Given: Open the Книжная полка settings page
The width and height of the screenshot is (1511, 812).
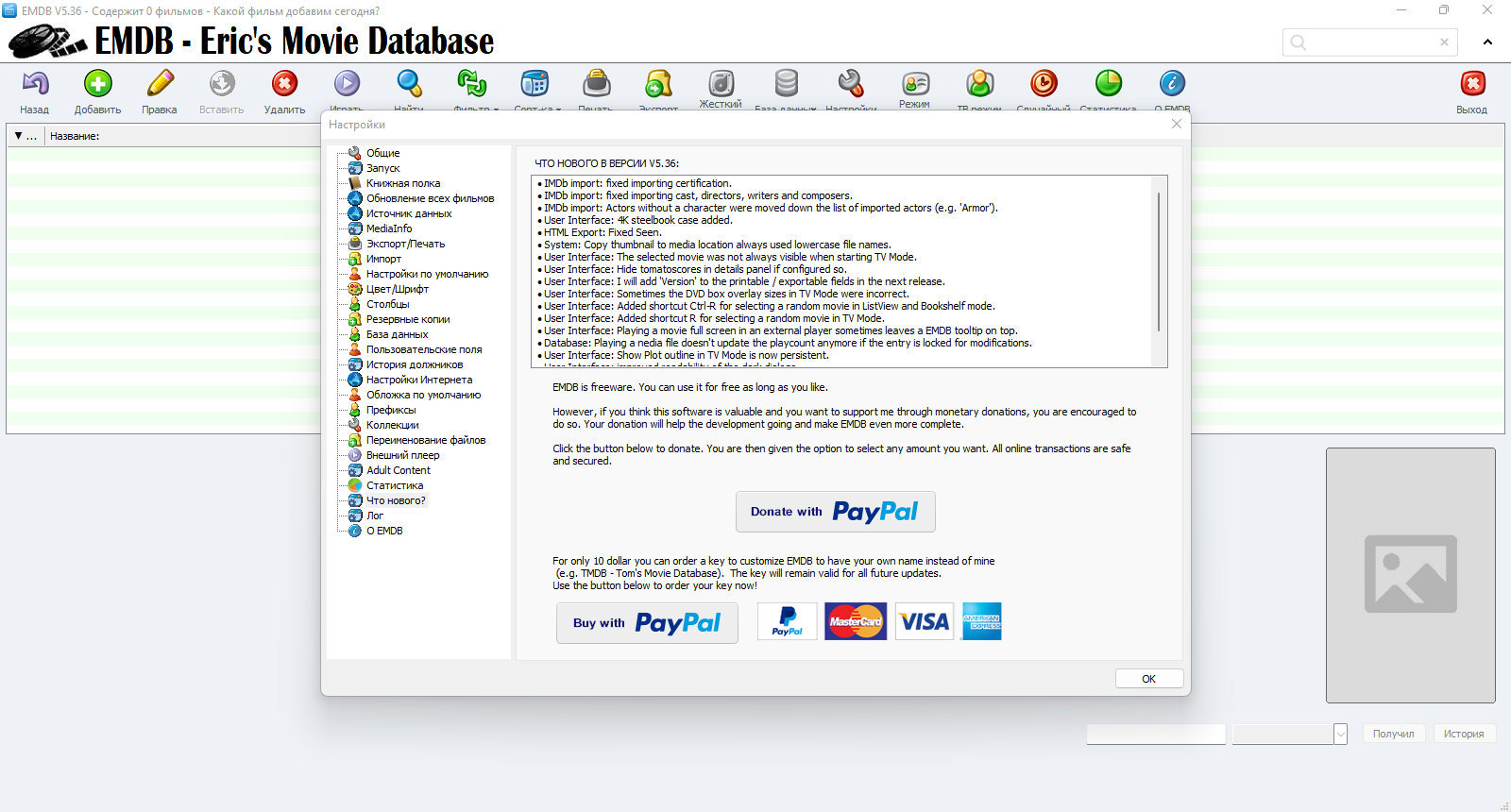Looking at the screenshot, I should 403,183.
